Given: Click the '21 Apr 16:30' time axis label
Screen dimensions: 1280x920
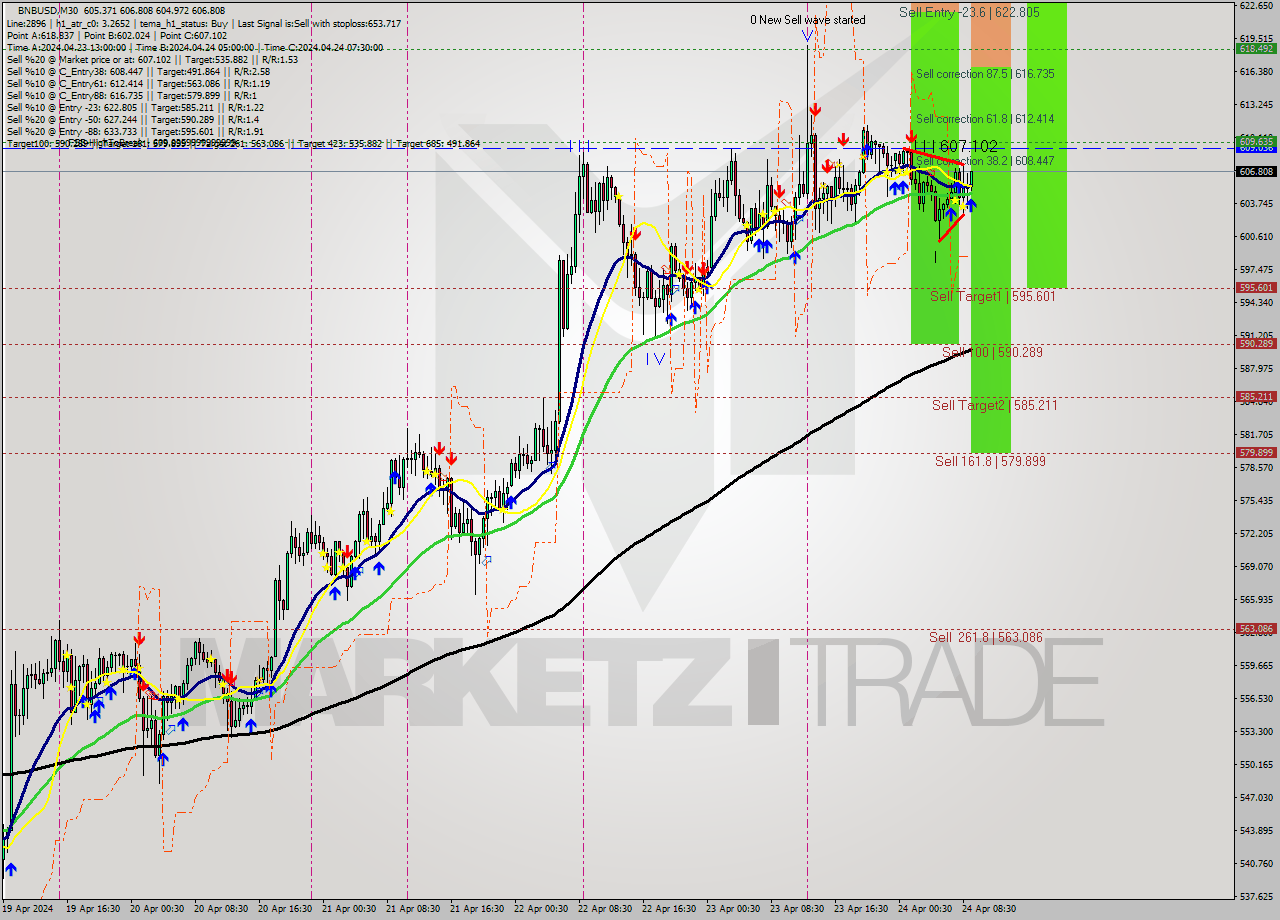Looking at the screenshot, I should (x=476, y=909).
